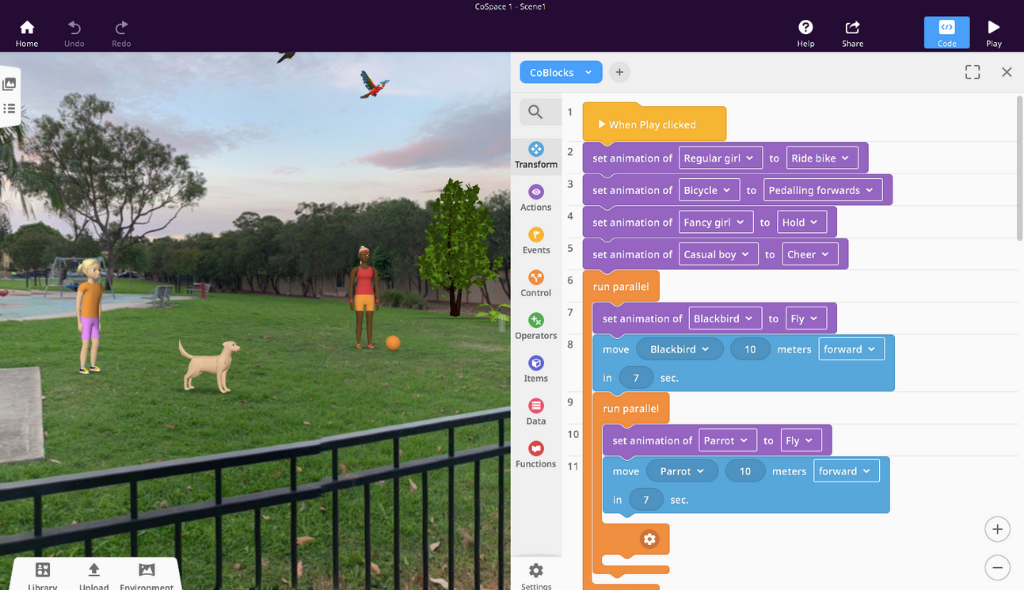
Task: Change Regular girl's animation from Ride bike
Action: (822, 158)
